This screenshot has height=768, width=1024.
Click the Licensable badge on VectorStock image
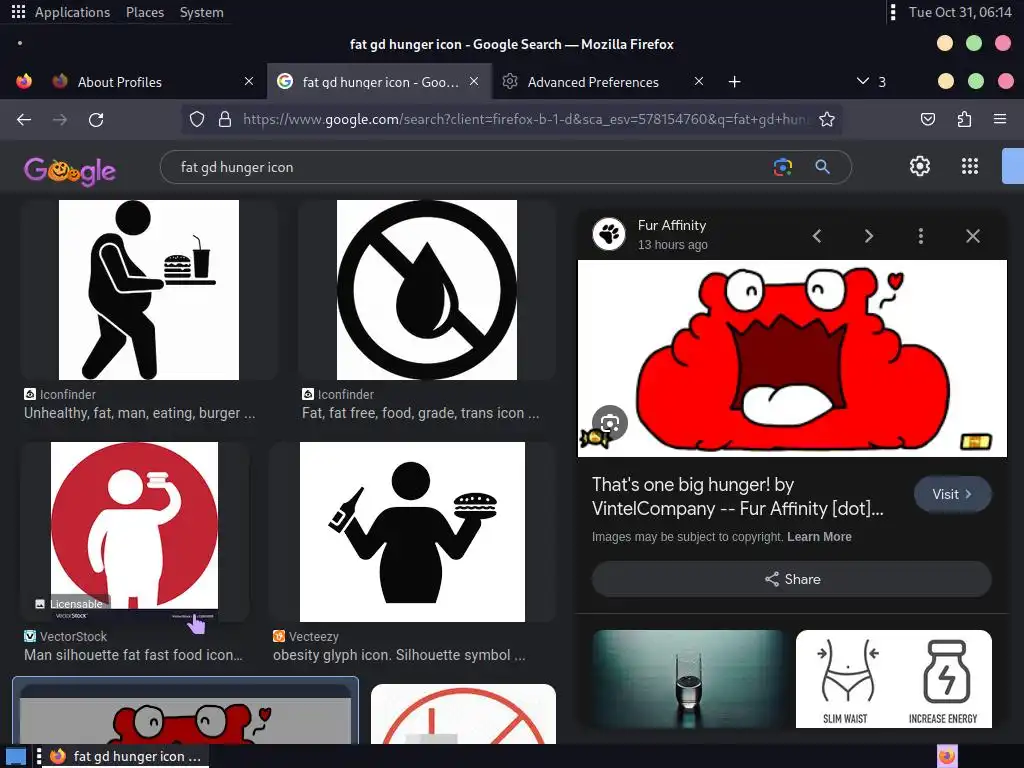pyautogui.click(x=69, y=604)
